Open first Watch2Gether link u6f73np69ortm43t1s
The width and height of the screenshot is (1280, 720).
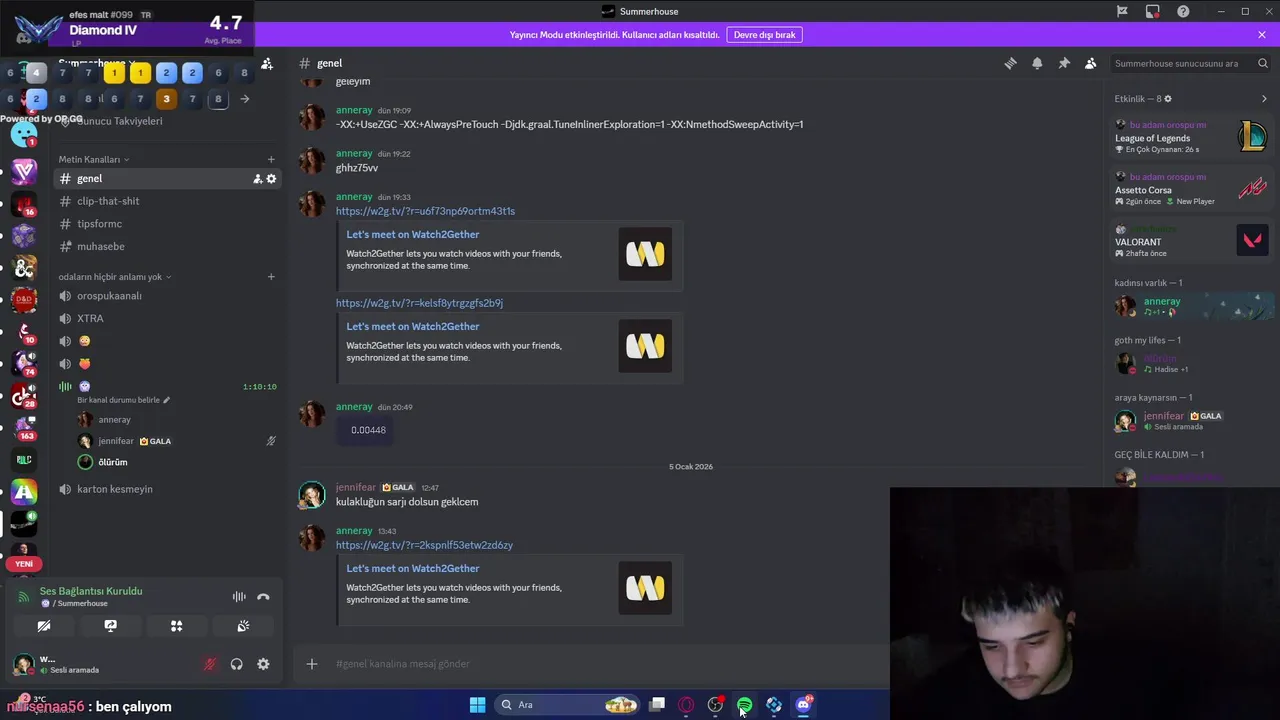coord(425,211)
